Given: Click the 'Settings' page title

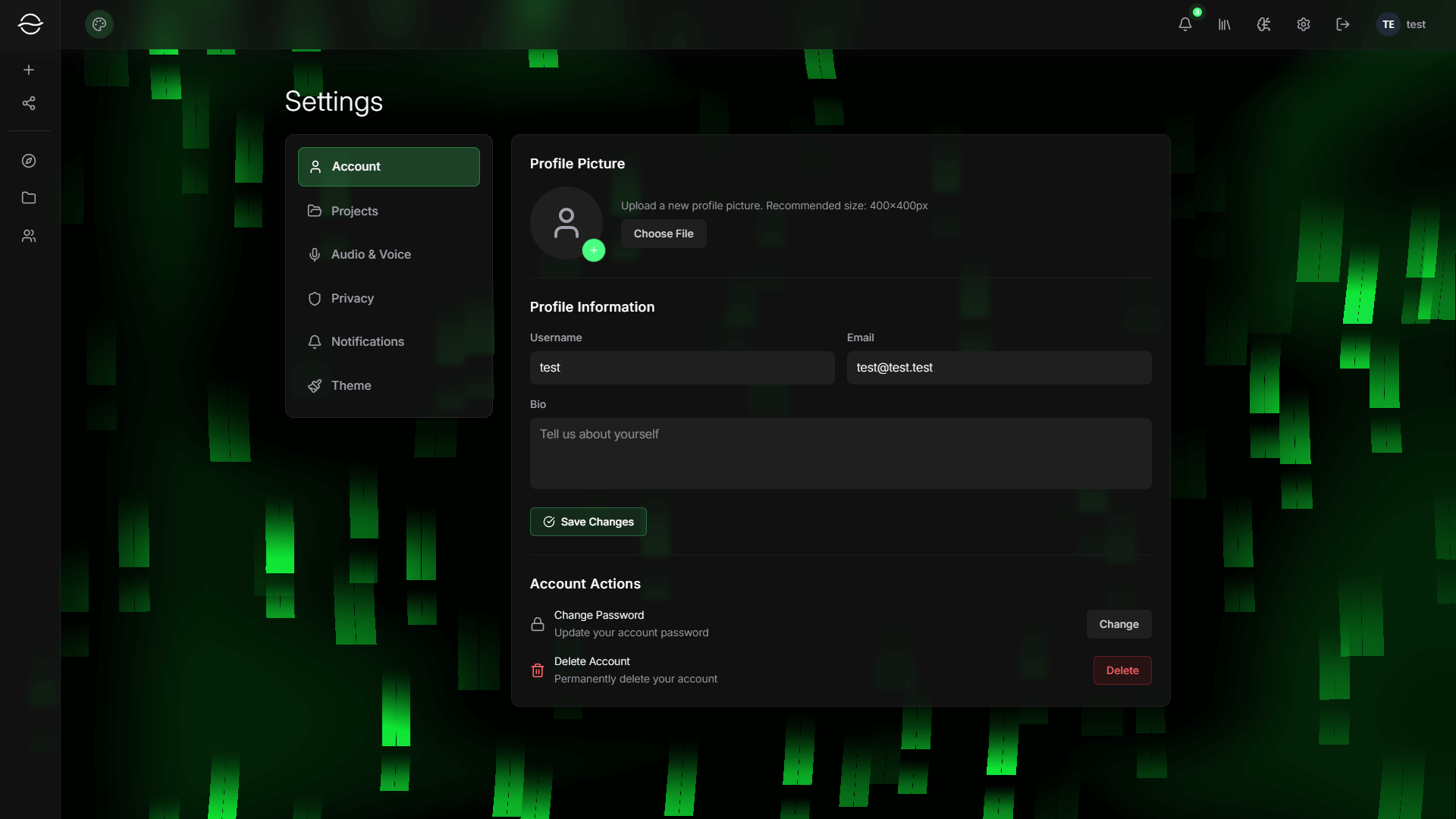Looking at the screenshot, I should (334, 102).
